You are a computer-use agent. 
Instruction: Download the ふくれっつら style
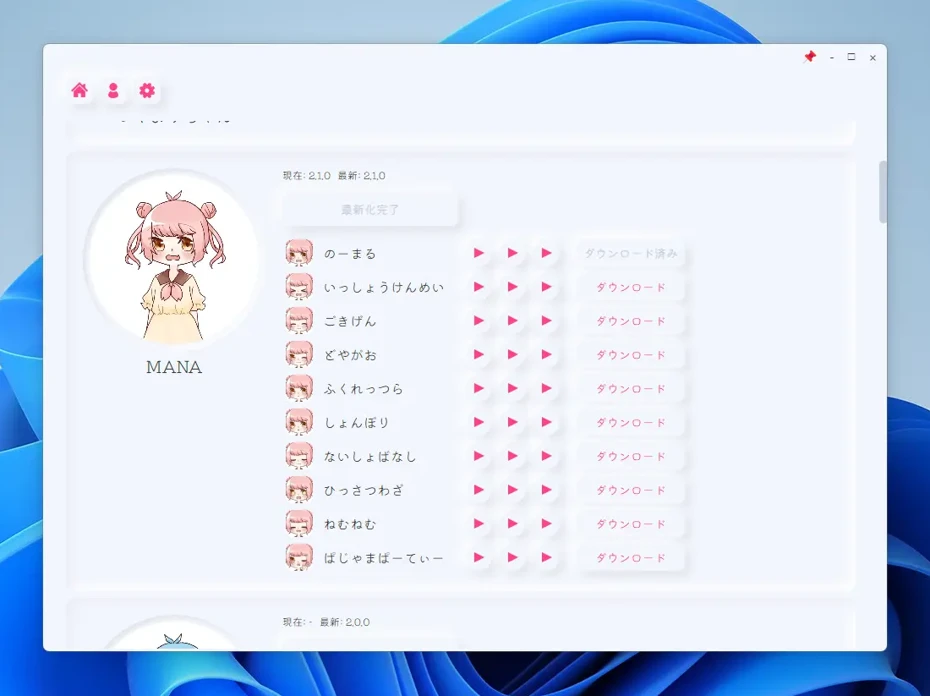[x=630, y=389]
